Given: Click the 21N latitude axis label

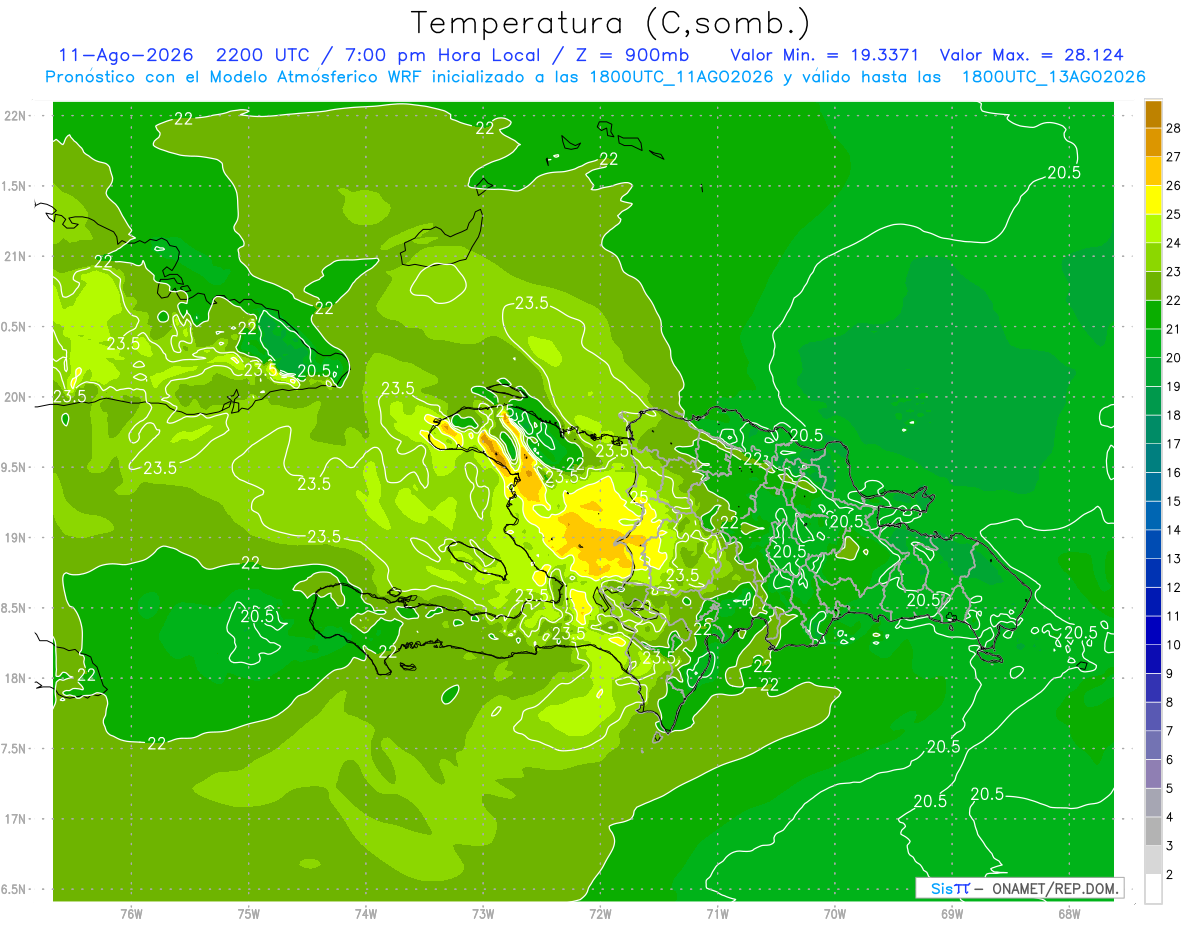Looking at the screenshot, I should pyautogui.click(x=14, y=256).
